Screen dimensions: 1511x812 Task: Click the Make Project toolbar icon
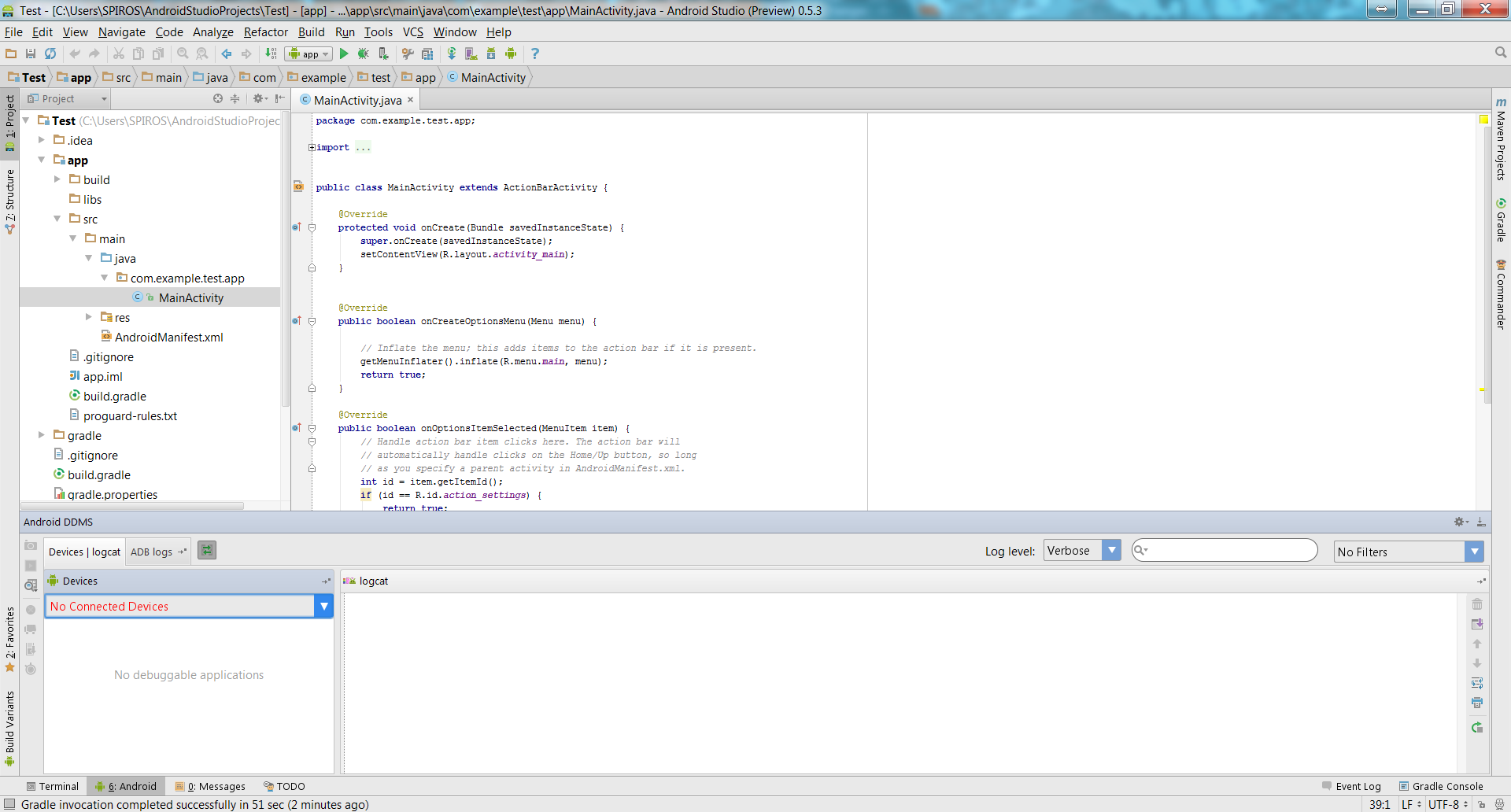point(271,54)
